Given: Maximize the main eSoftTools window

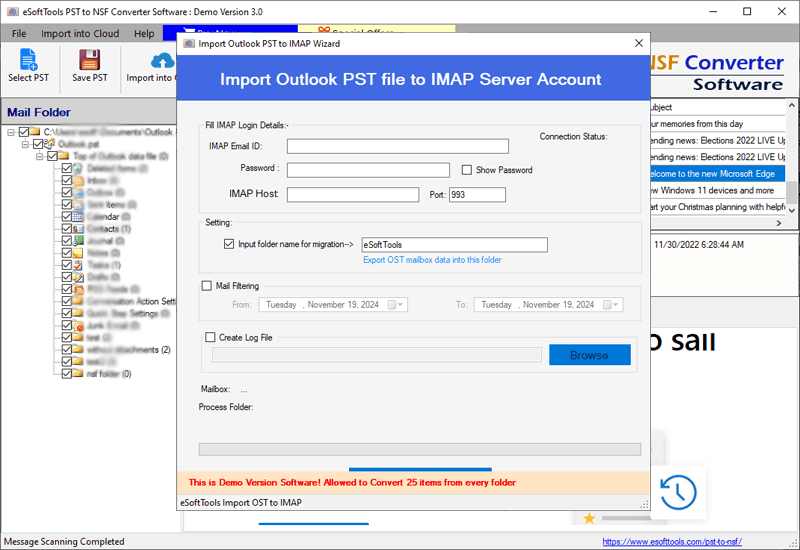Looking at the screenshot, I should tap(747, 11).
